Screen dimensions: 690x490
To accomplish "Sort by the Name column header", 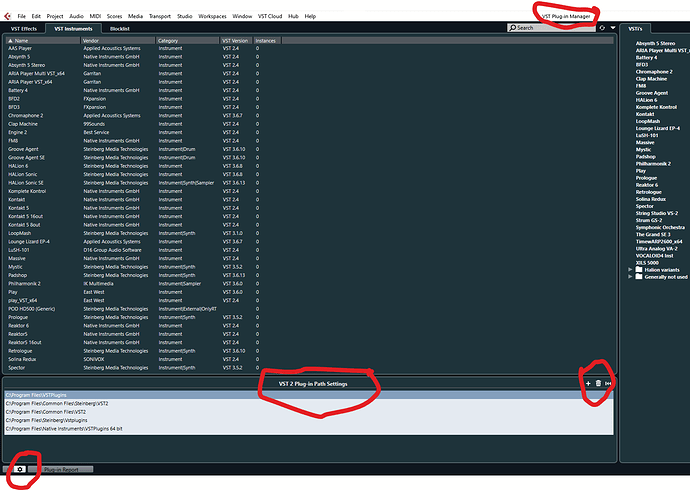I will (43, 40).
